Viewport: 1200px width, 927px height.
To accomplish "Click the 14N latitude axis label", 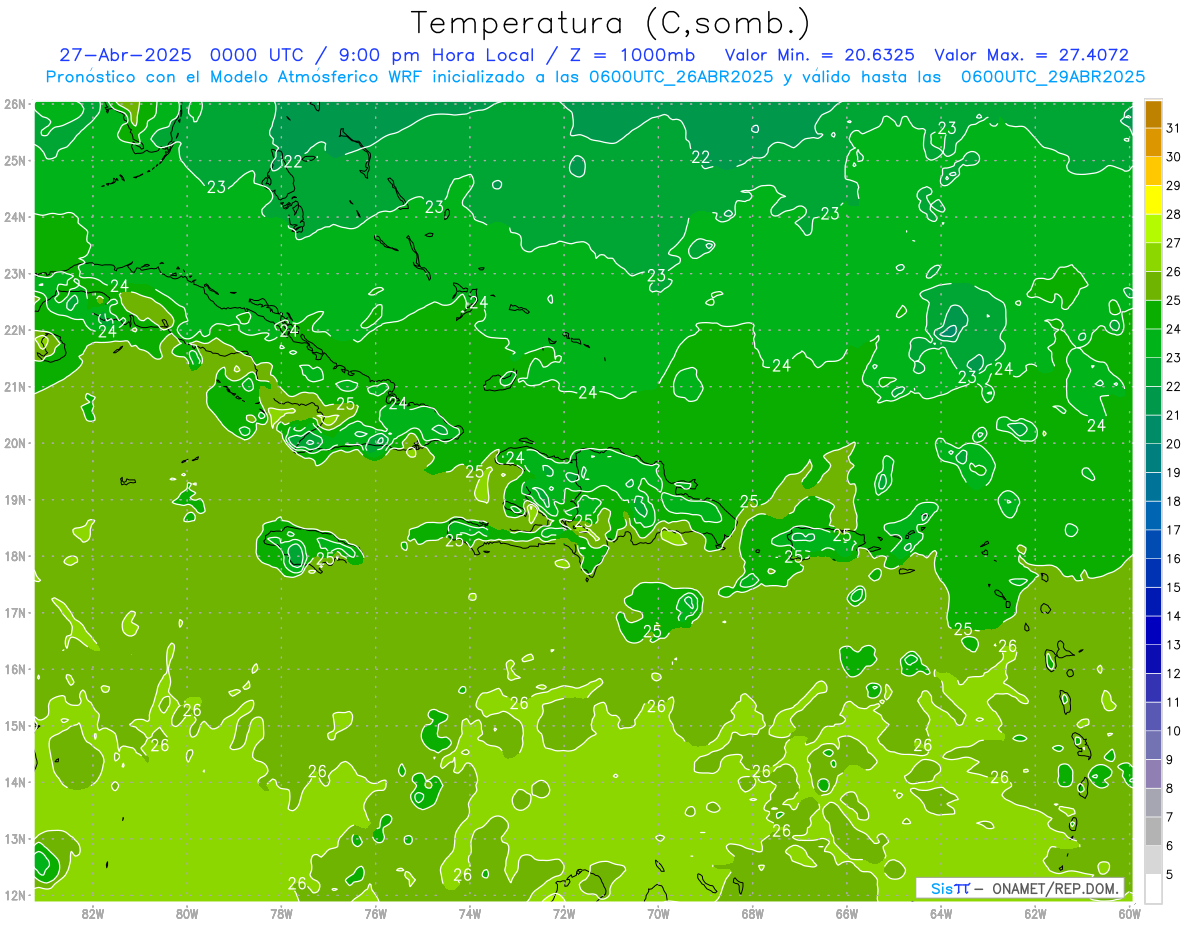I will tap(14, 782).
